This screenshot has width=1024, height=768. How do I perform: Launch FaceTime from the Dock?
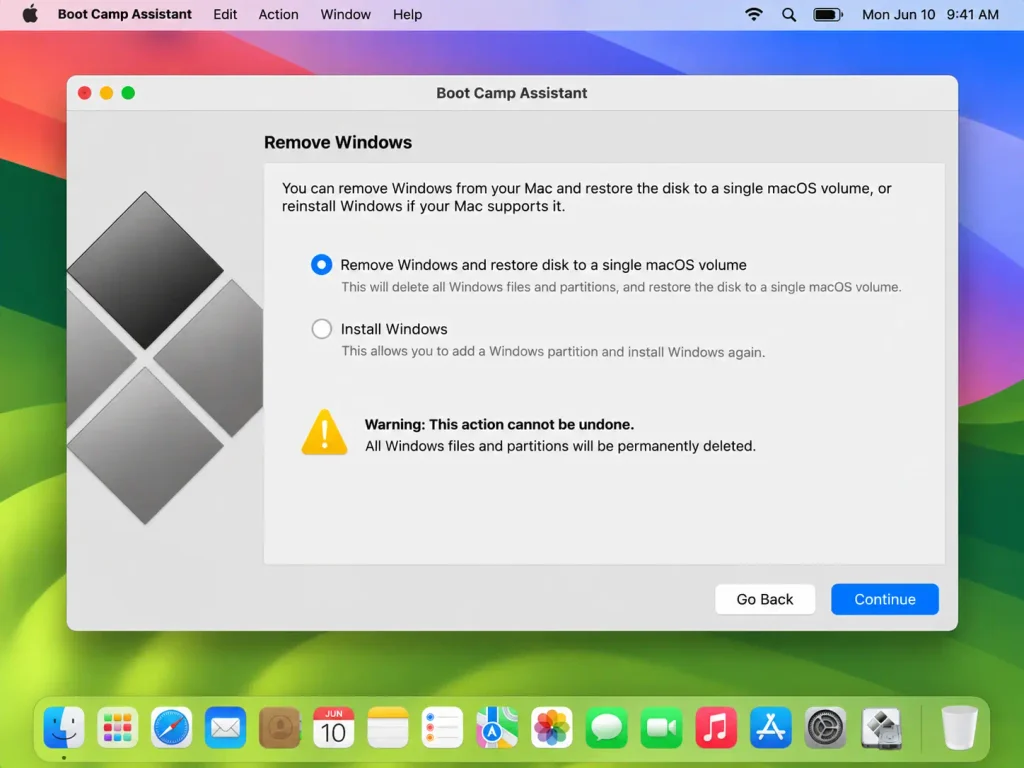click(661, 728)
